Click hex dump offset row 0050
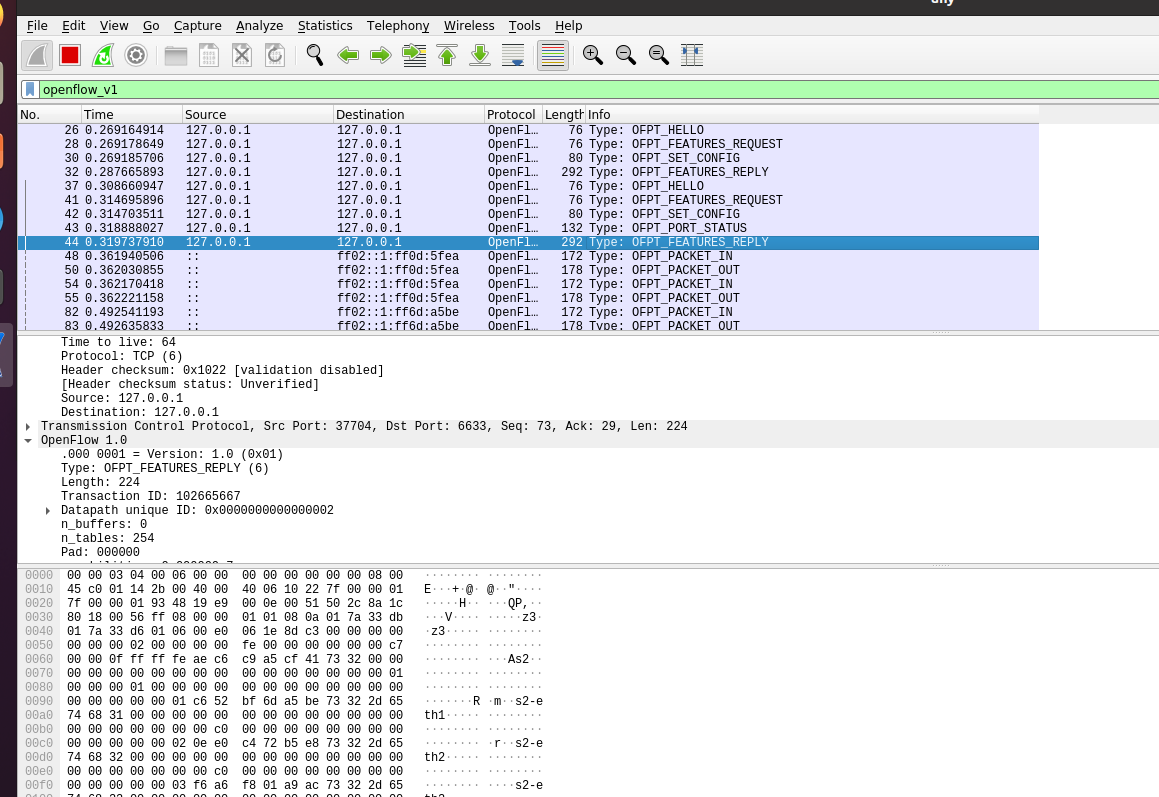Image resolution: width=1159 pixels, height=797 pixels. coord(39,645)
